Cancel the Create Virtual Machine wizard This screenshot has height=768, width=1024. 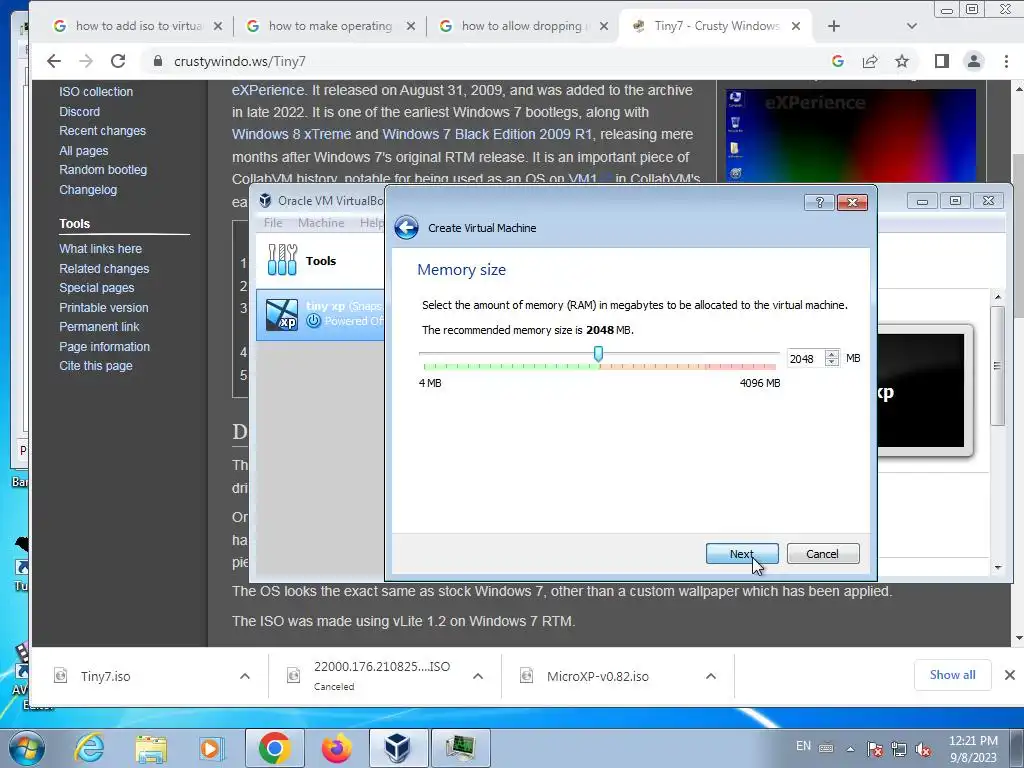click(823, 554)
